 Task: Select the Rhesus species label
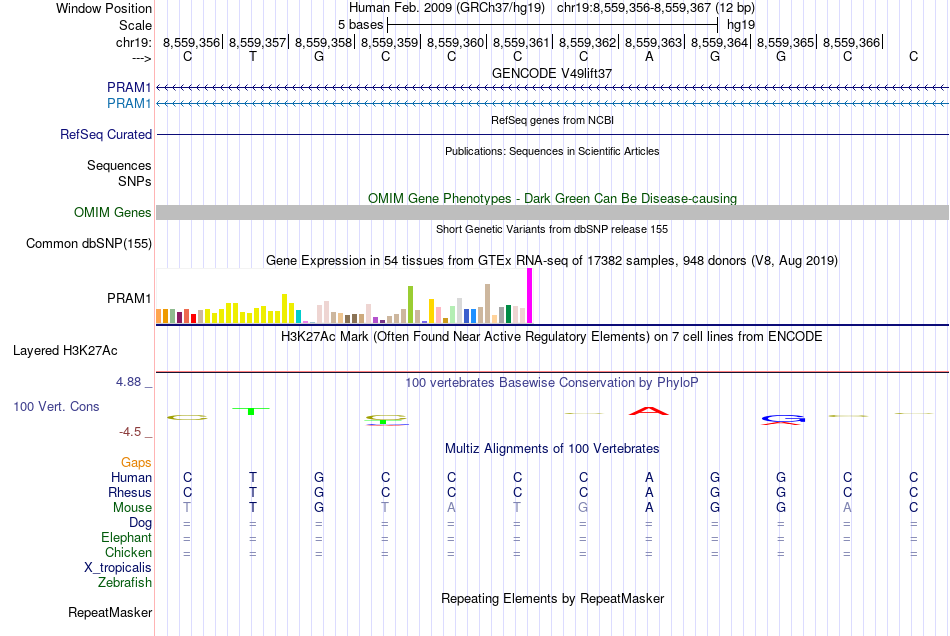click(130, 492)
